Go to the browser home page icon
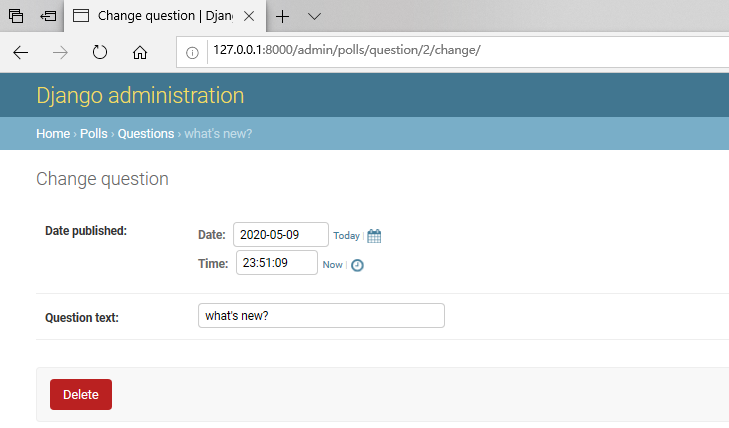Image resolution: width=729 pixels, height=428 pixels. (139, 53)
